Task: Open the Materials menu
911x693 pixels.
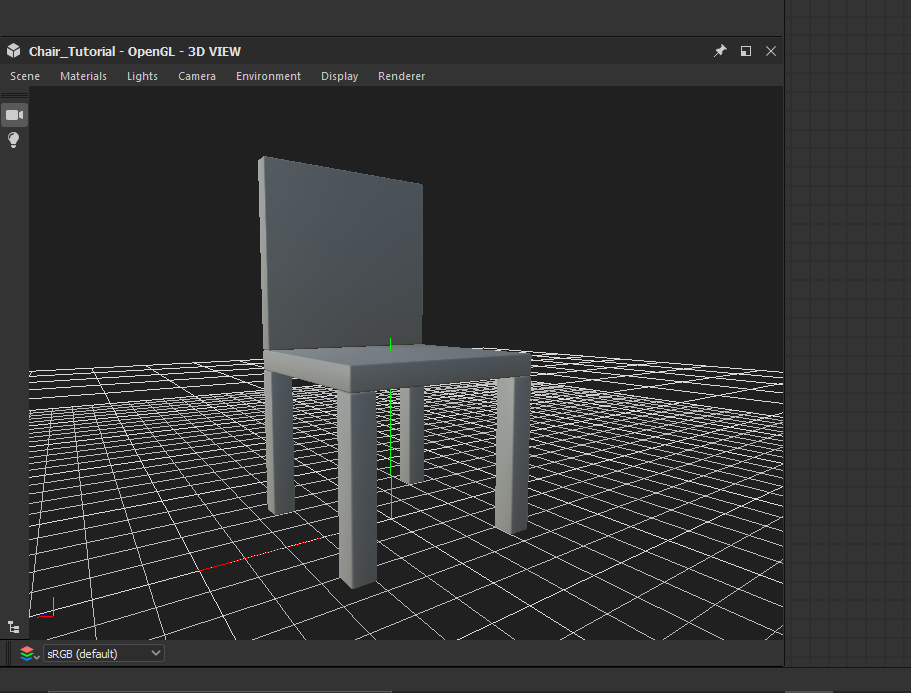Action: pyautogui.click(x=83, y=76)
